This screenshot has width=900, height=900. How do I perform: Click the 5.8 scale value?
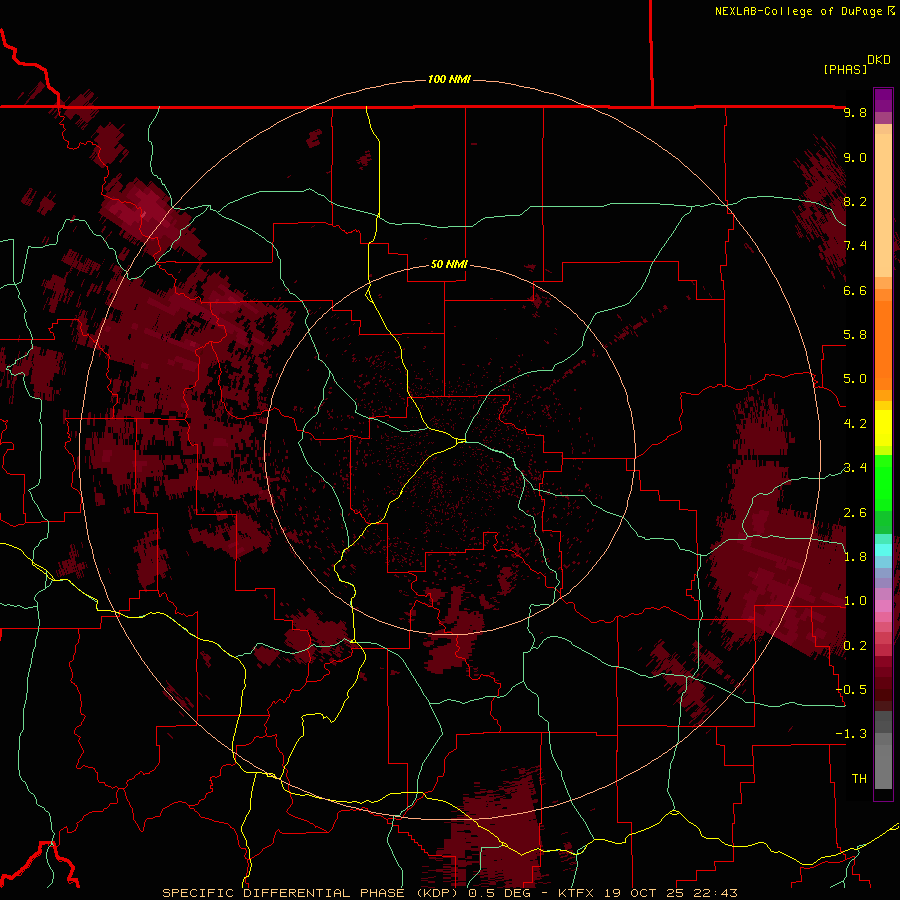855,335
